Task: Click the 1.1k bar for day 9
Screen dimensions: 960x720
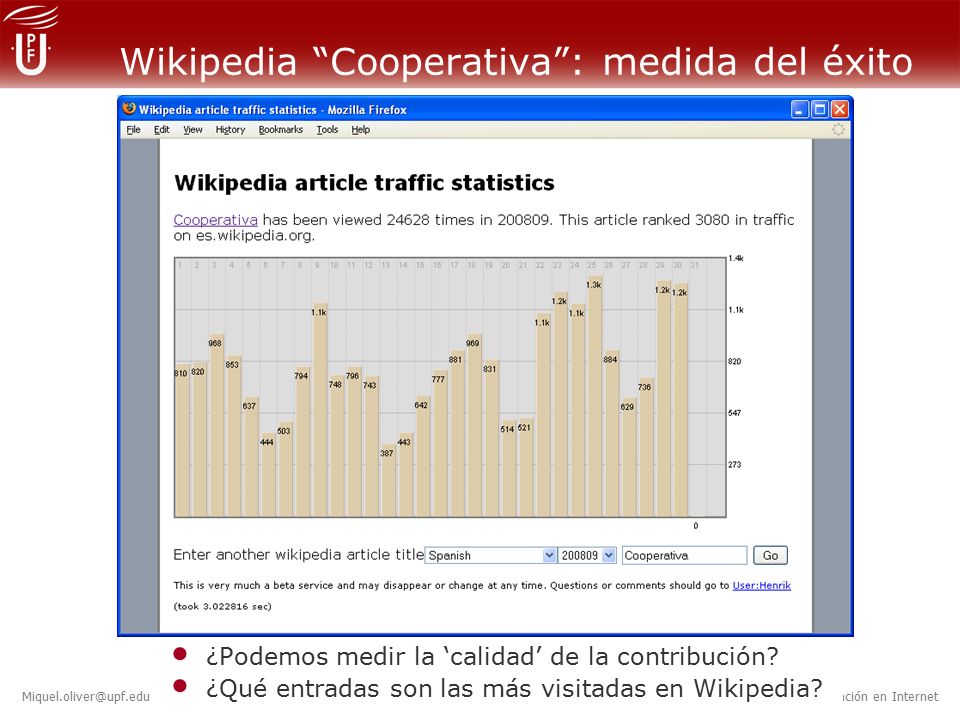Action: 319,410
